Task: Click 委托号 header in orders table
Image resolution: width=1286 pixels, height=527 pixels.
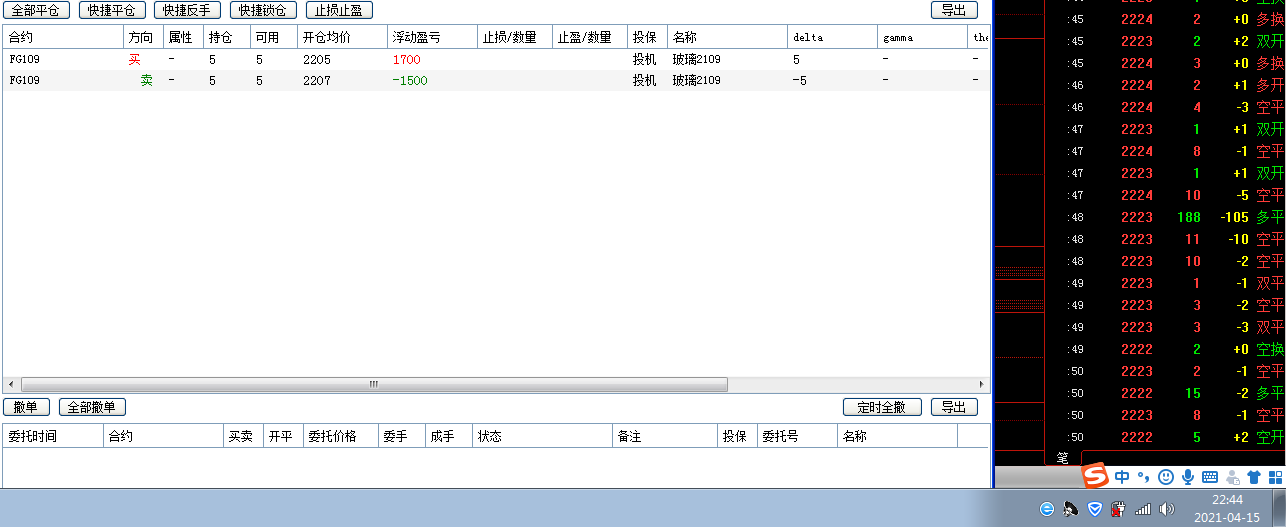Action: pos(797,436)
